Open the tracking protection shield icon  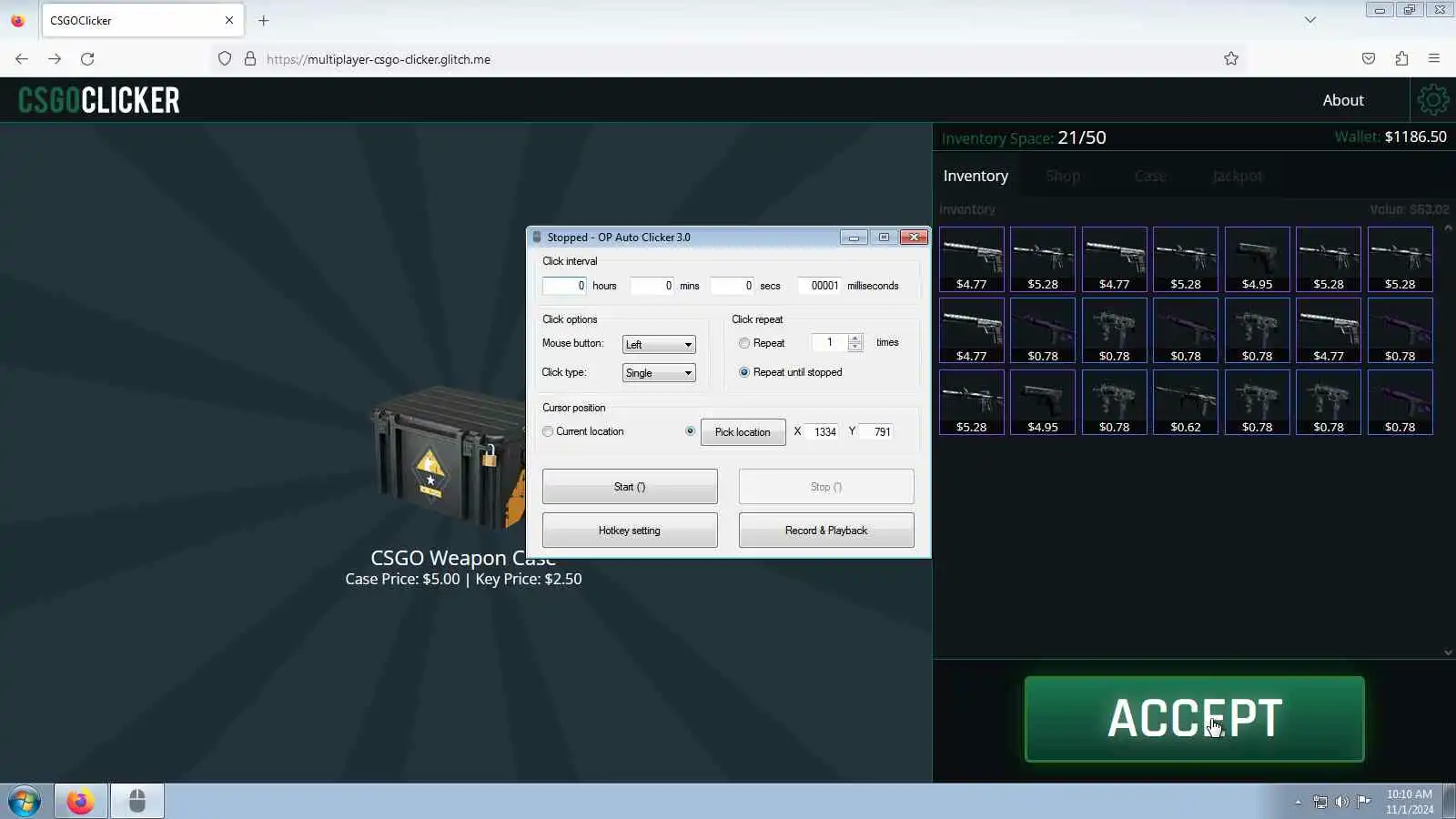225,59
